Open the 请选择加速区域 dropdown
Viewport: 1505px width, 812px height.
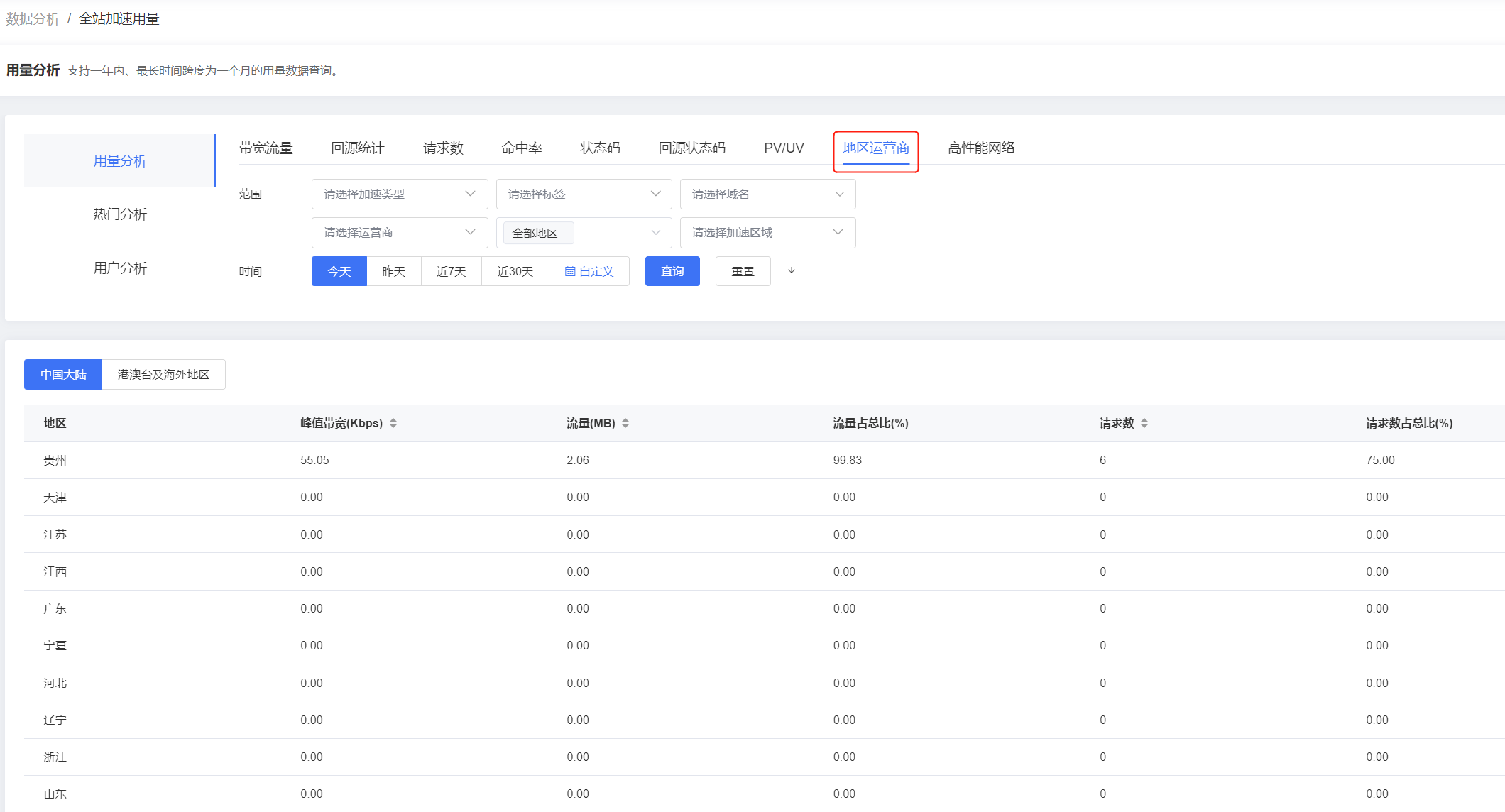point(768,233)
